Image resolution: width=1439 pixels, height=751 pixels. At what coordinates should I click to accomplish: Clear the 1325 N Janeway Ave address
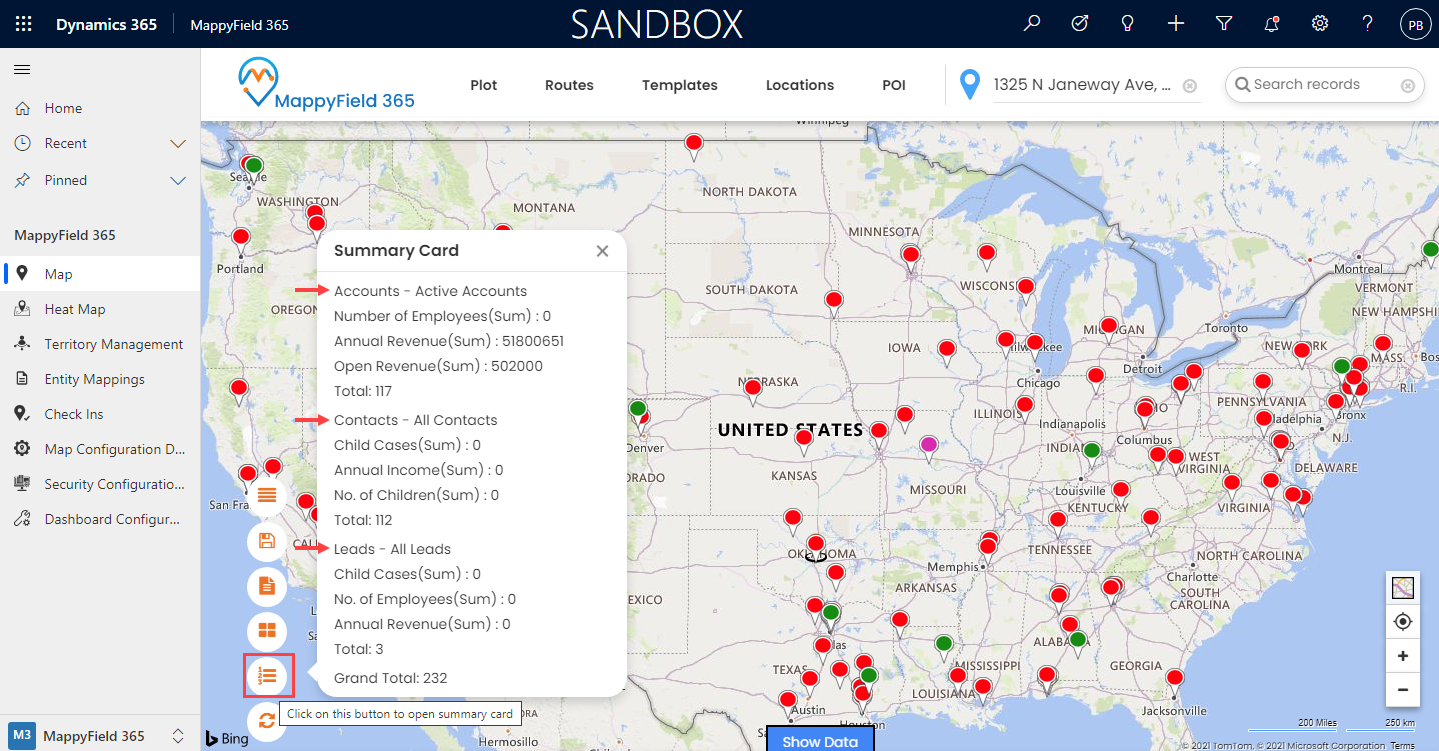[1190, 86]
